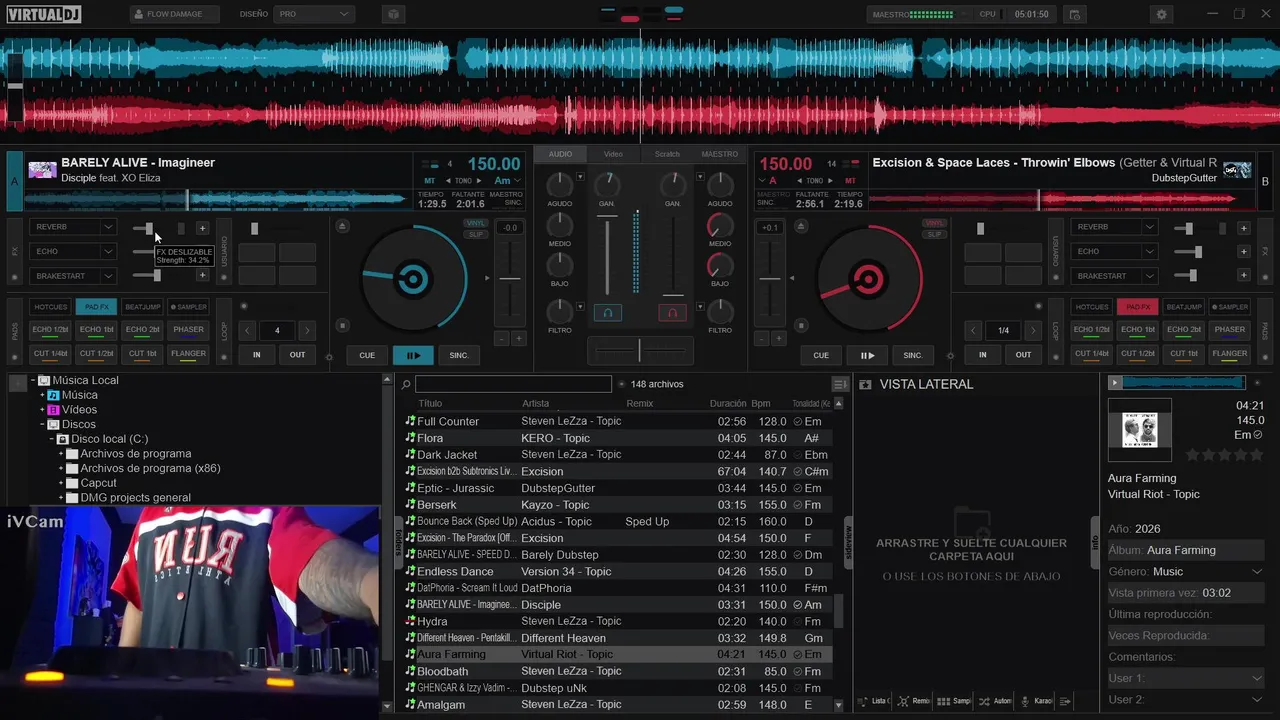Open the settings gear icon in top bar
The image size is (1280, 720).
pyautogui.click(x=1161, y=14)
